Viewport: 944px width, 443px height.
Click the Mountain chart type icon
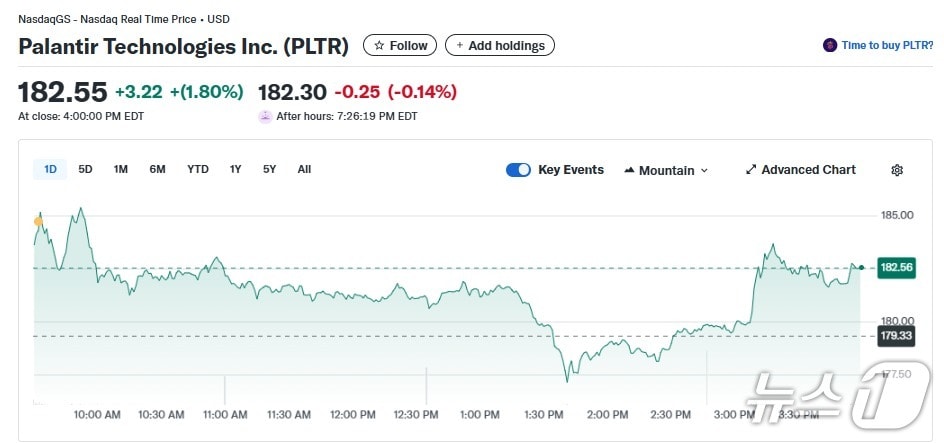(x=629, y=170)
